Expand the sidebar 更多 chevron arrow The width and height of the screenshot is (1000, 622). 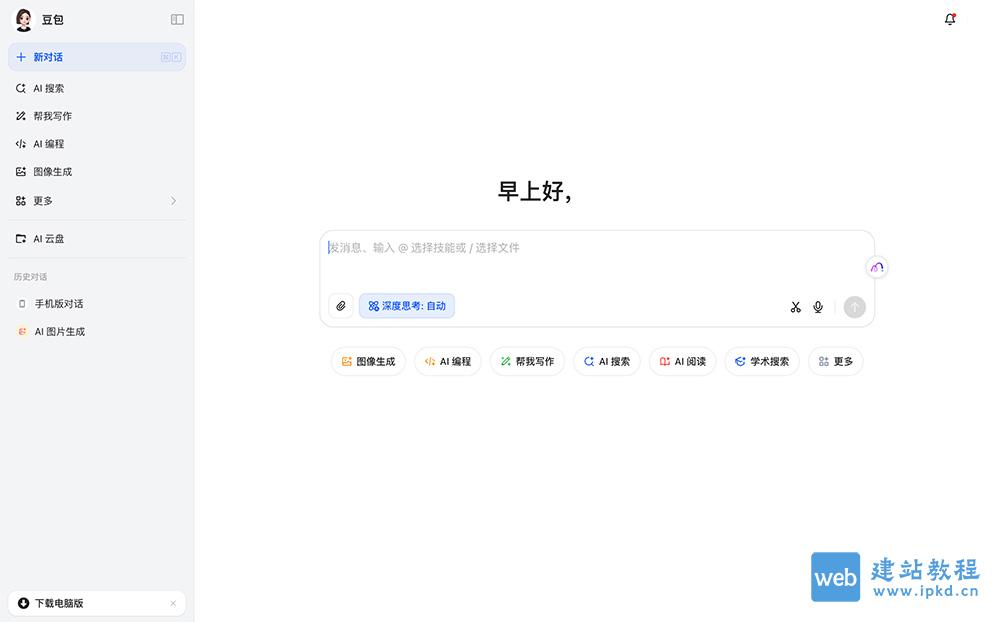(173, 201)
